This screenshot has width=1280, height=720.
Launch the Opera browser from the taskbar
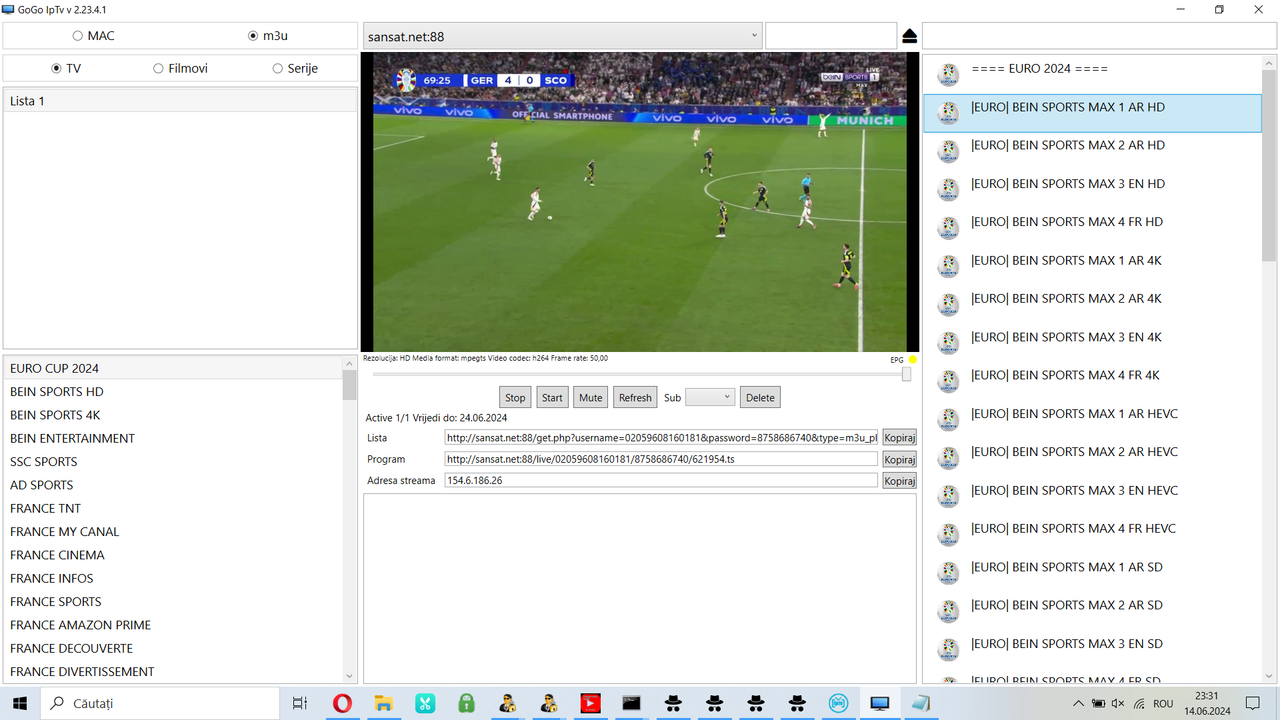[342, 703]
